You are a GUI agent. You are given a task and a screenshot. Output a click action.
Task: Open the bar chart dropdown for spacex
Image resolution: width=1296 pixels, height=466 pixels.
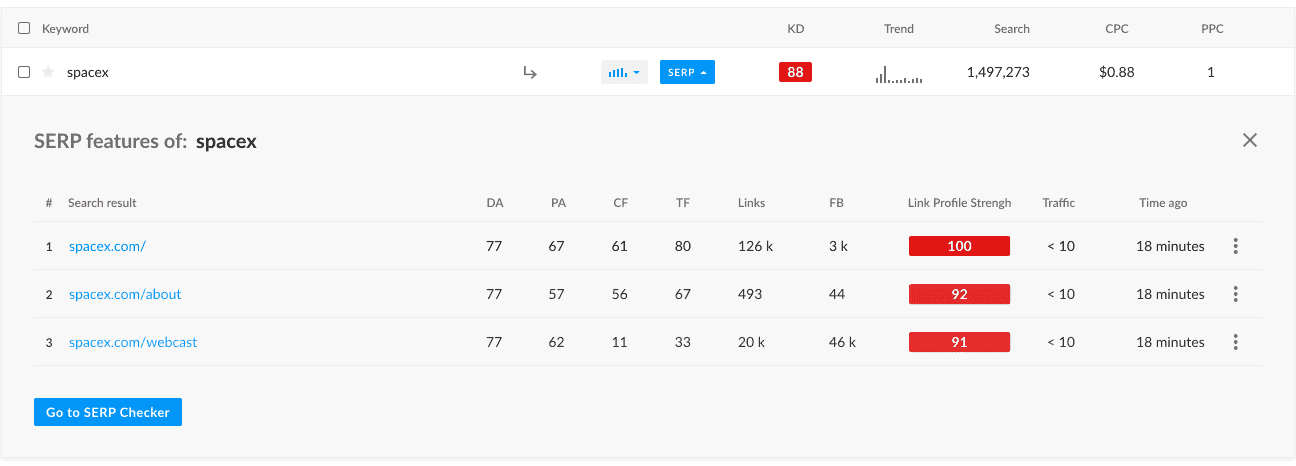click(624, 72)
